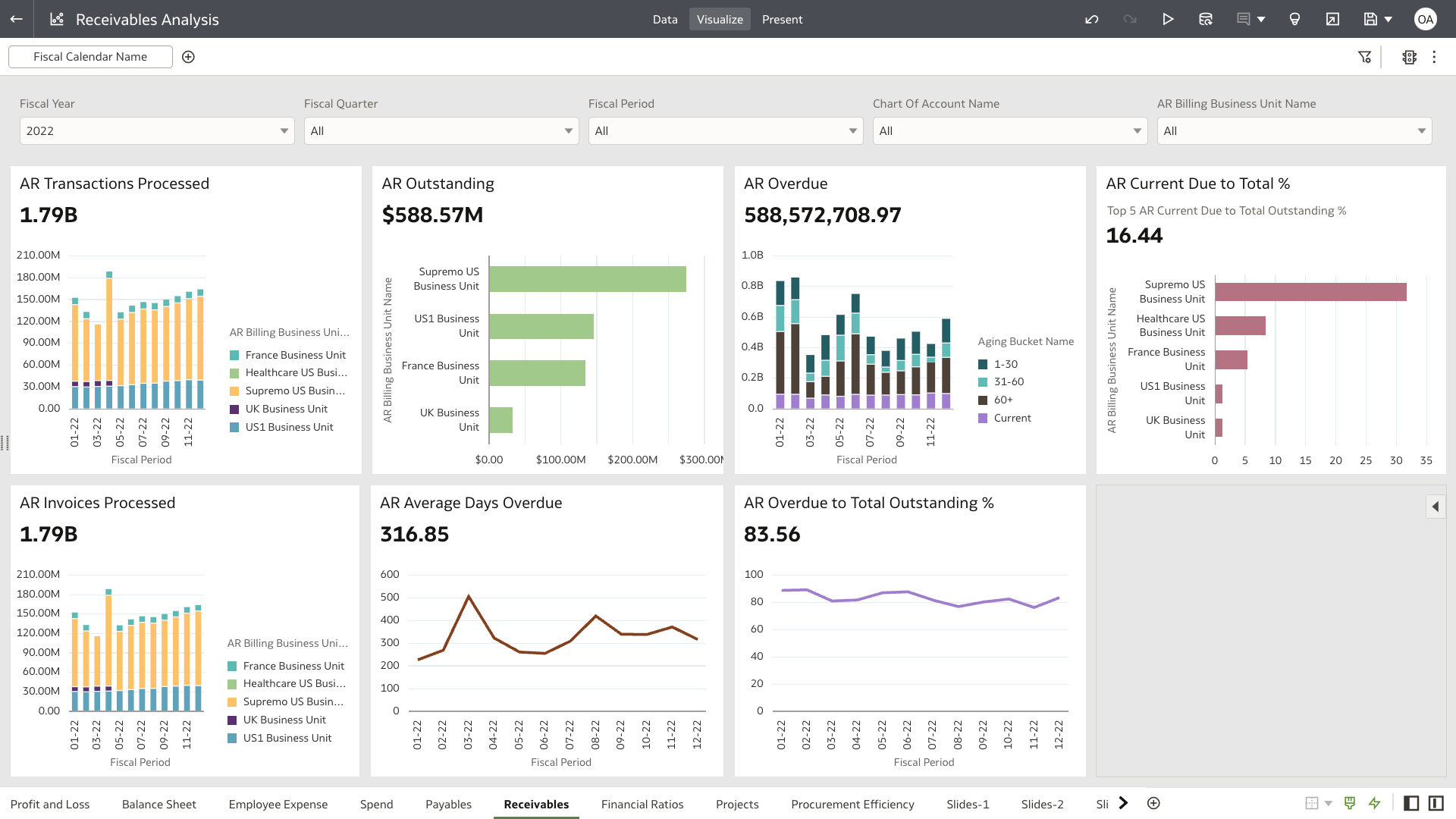Click the Undo icon in the top toolbar
The width and height of the screenshot is (1456, 819).
pyautogui.click(x=1092, y=19)
